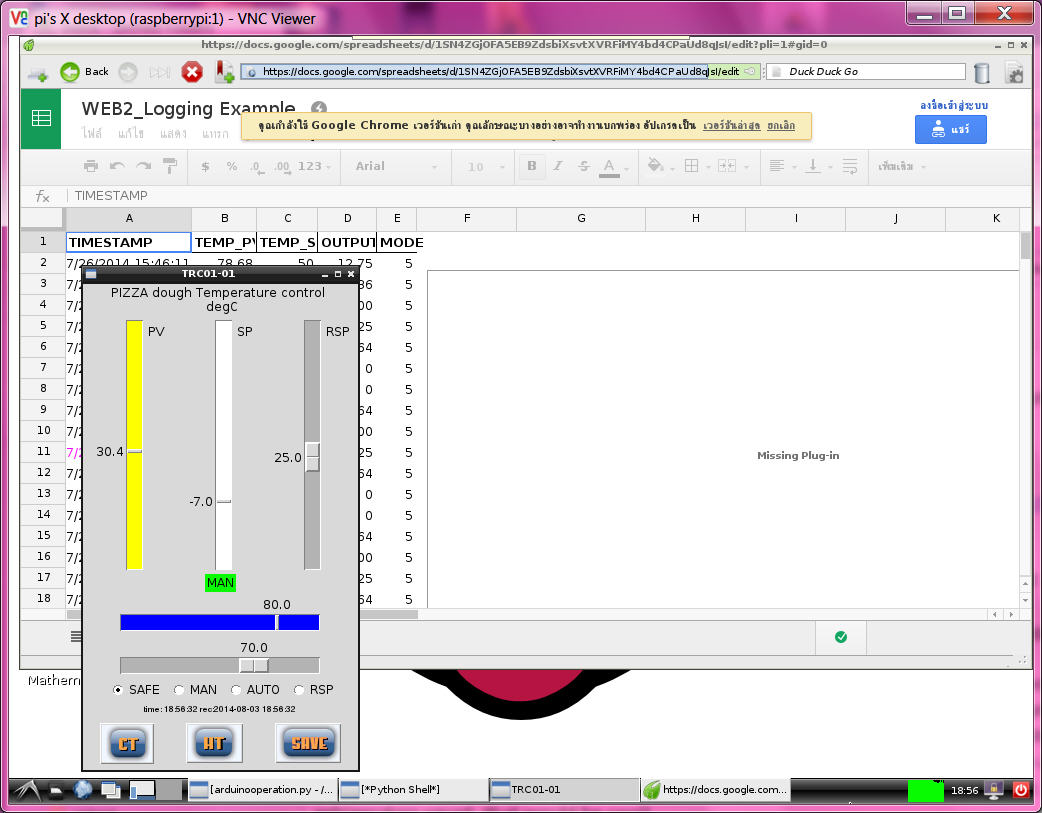Expand the font size 10 dropdown
This screenshot has width=1042, height=813.
pyautogui.click(x=486, y=167)
